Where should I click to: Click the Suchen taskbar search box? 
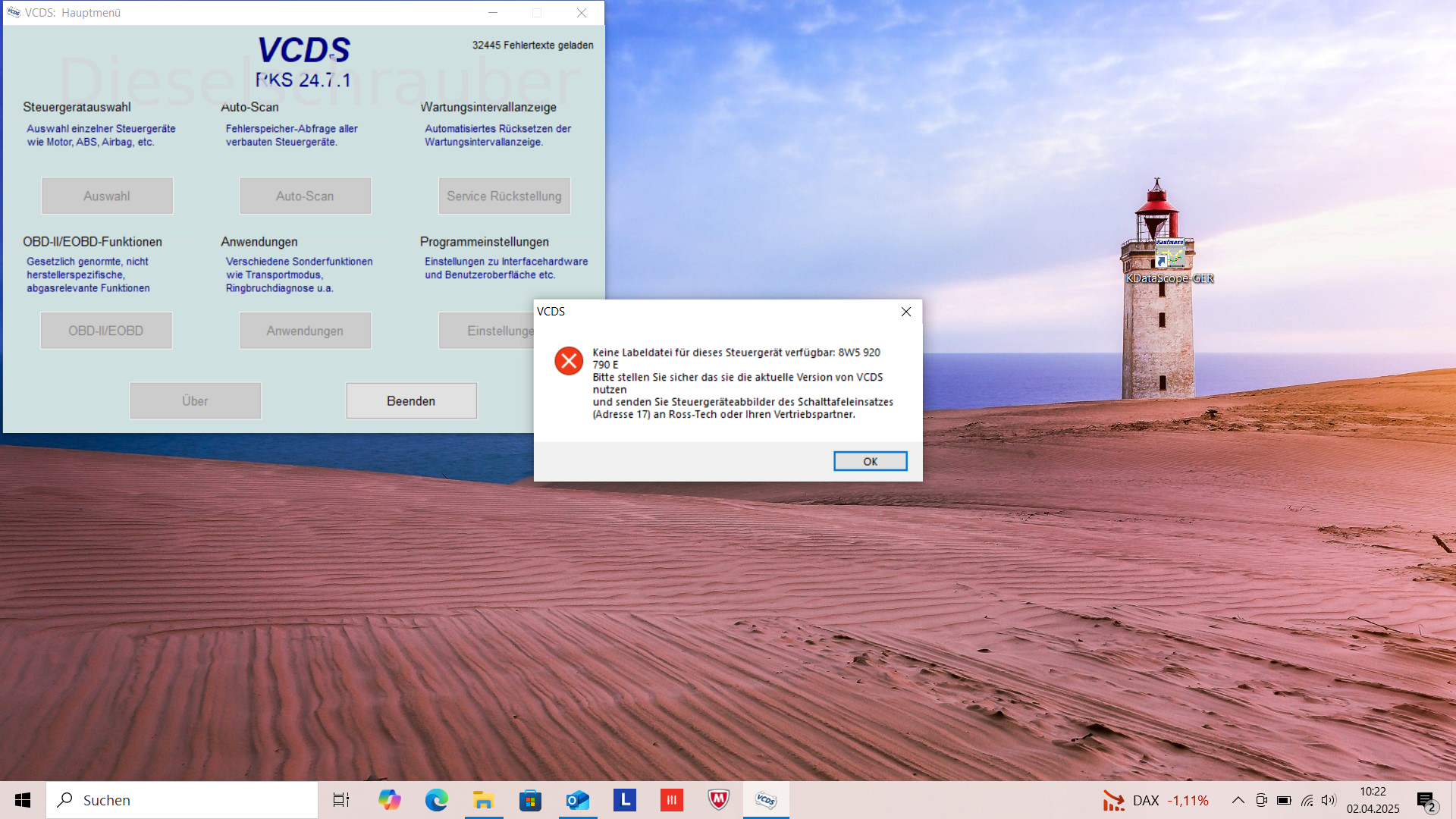click(182, 800)
